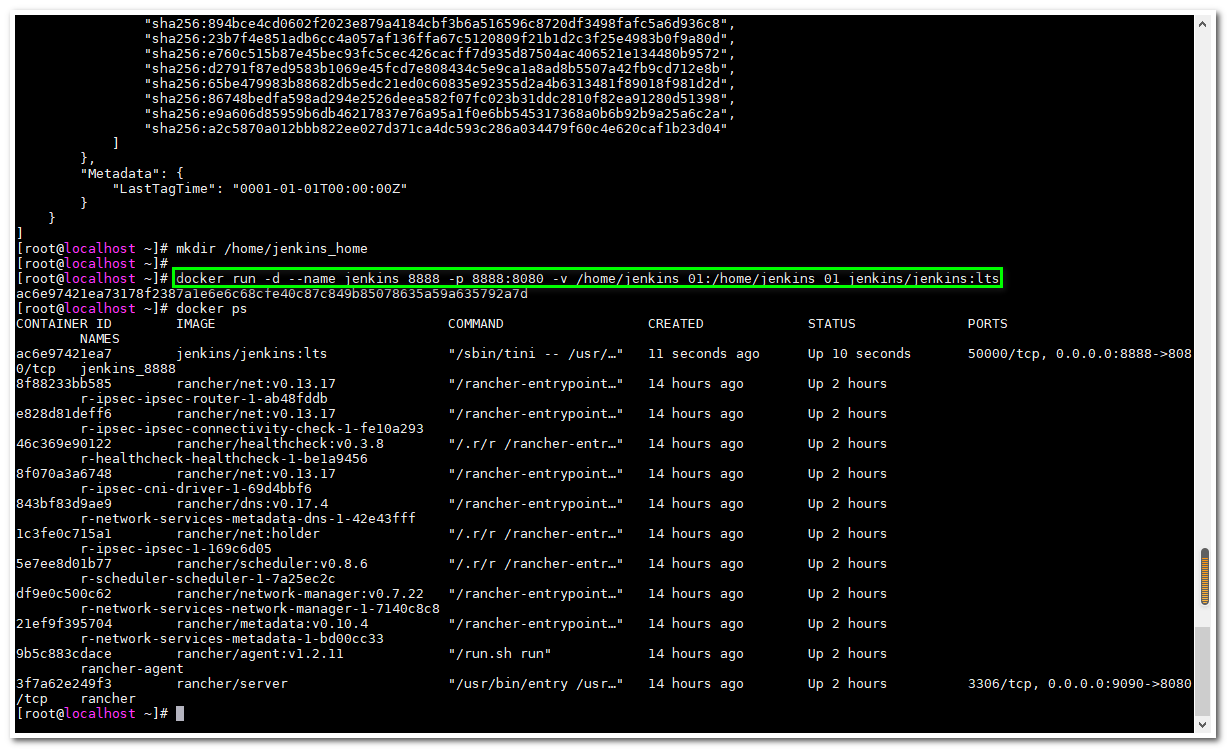The height and width of the screenshot is (749, 1227).
Task: Select the mkdir /home/jenkins_home command text
Action: tap(272, 248)
